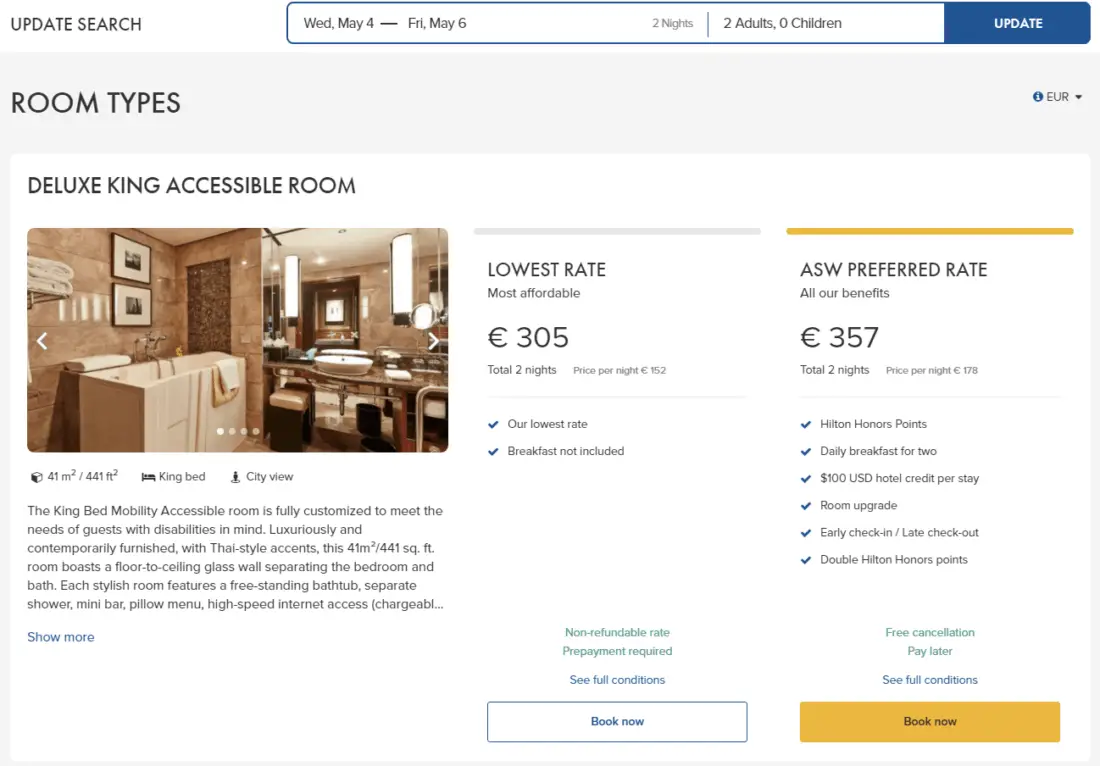Select the first carousel dot on room photo
This screenshot has width=1100, height=766.
pos(220,432)
